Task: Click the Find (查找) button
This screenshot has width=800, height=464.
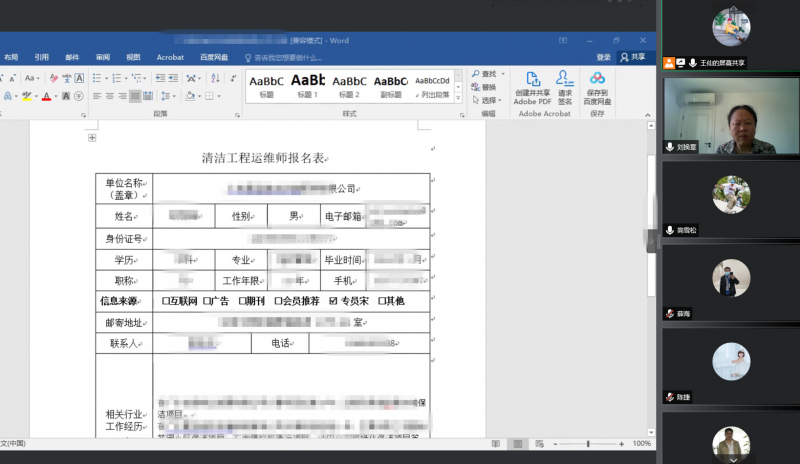Action: click(x=484, y=74)
